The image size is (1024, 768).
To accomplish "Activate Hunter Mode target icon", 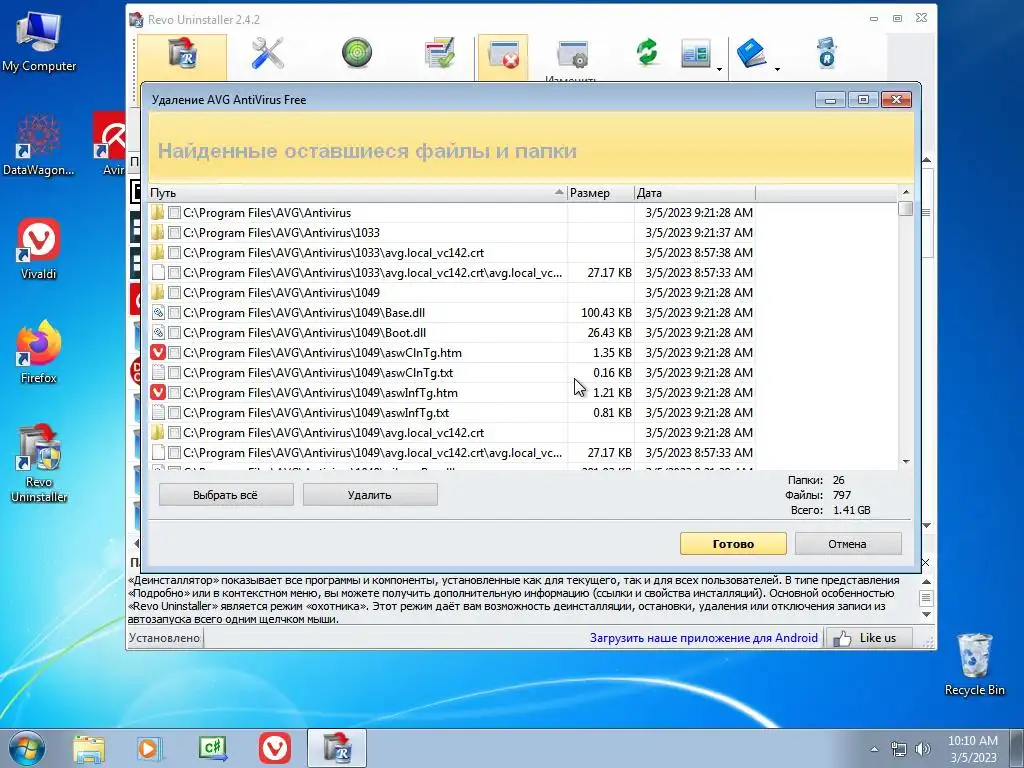I will tap(357, 53).
